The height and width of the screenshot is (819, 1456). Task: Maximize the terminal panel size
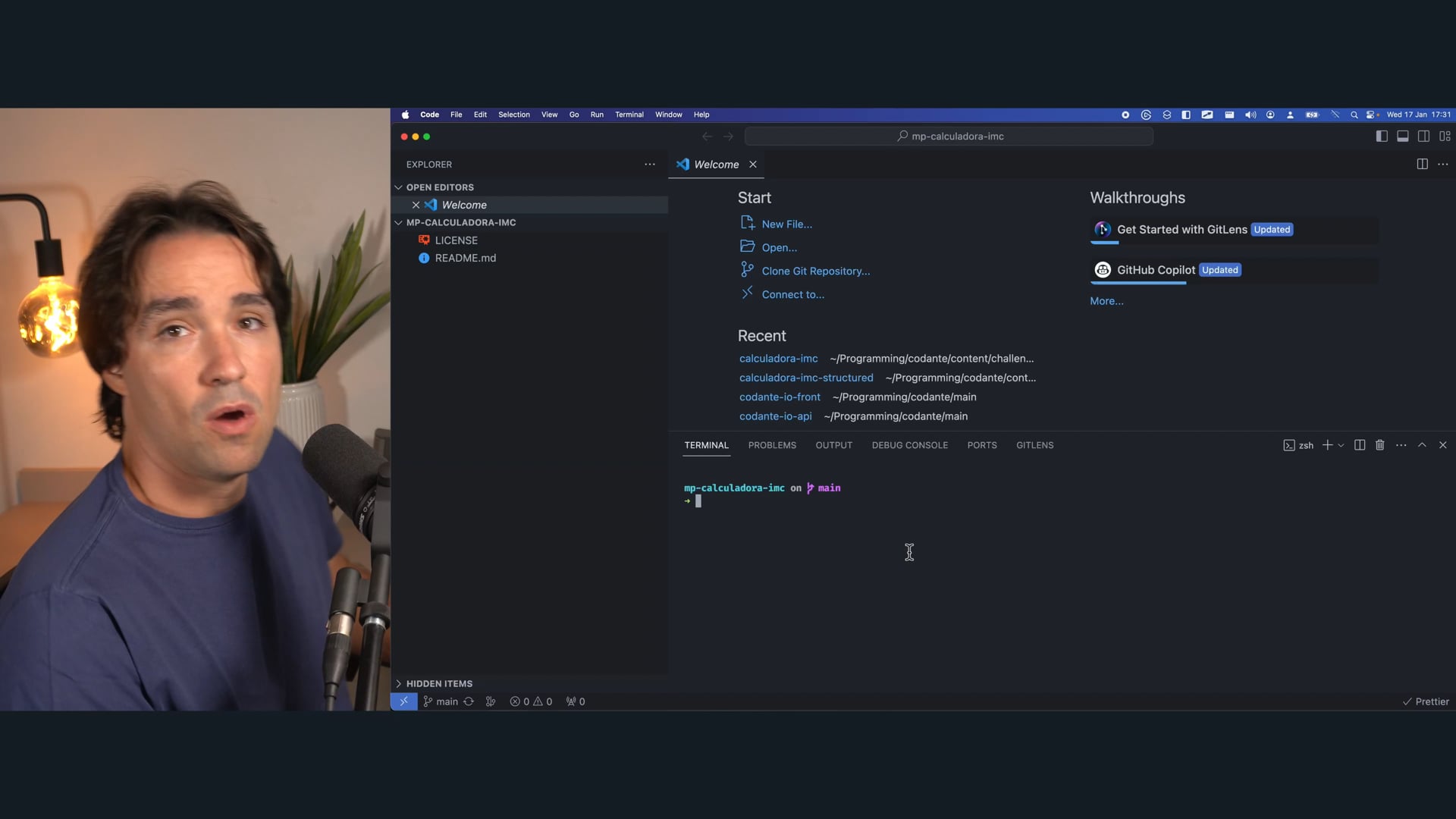[x=1422, y=445]
